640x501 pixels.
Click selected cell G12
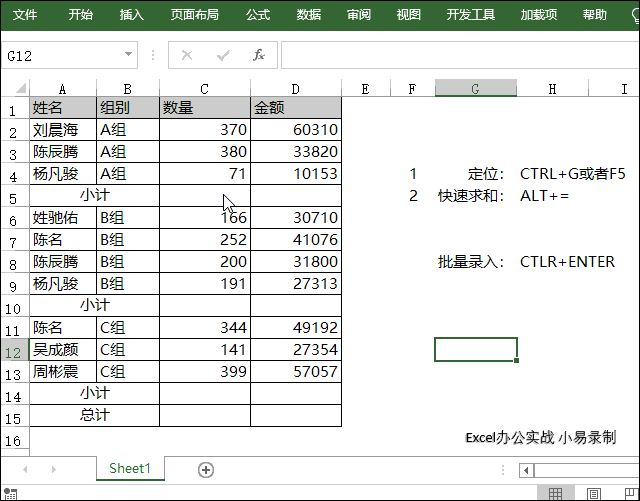click(476, 350)
